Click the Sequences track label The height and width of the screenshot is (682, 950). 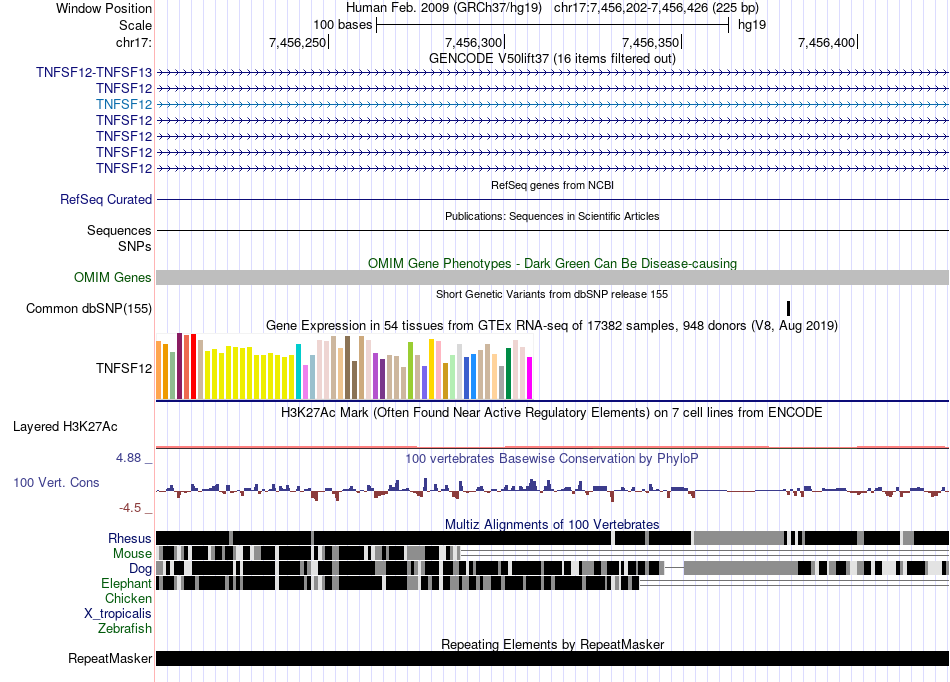[119, 230]
